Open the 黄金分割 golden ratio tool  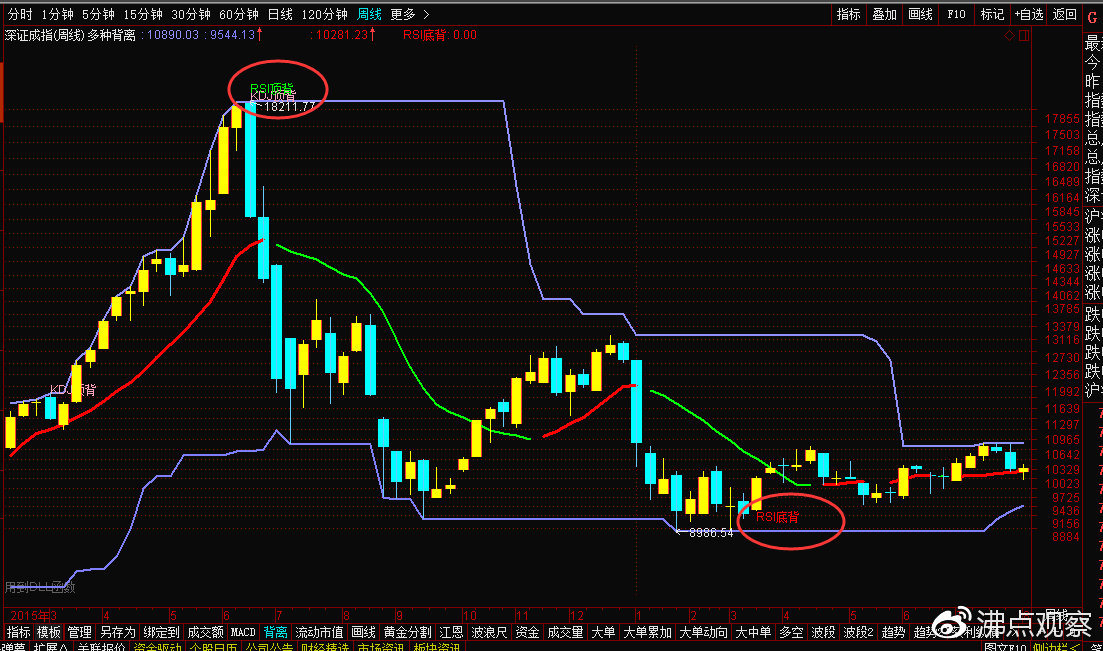[407, 632]
